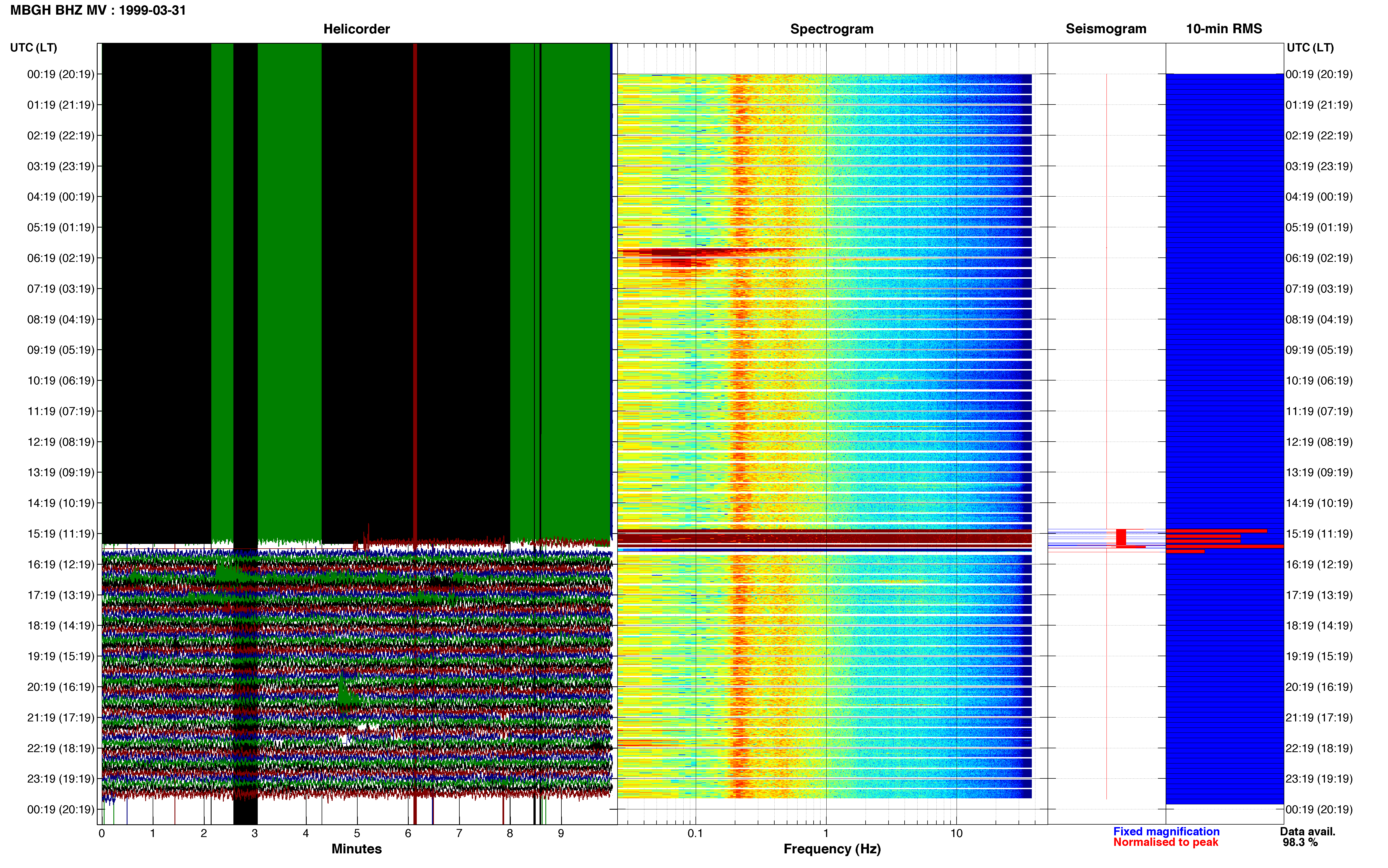
Task: Click right time label '09:19 (05:19)'
Action: coord(1319,350)
